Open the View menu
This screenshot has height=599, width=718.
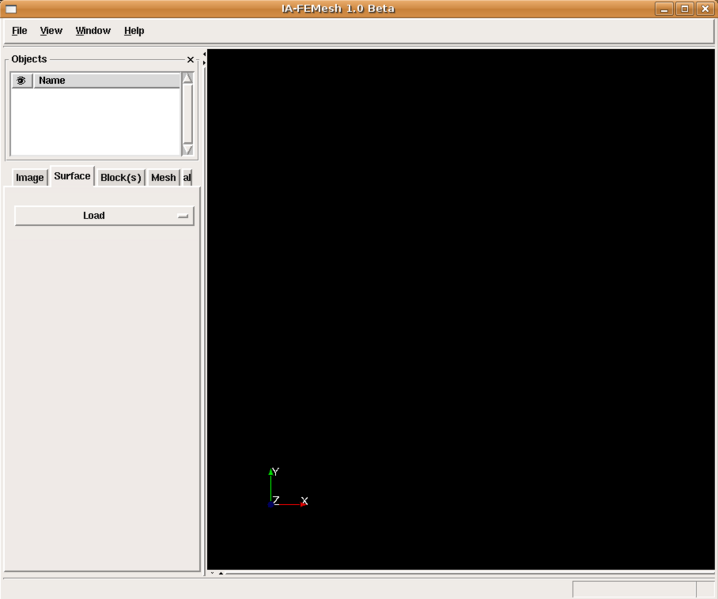[x=51, y=31]
